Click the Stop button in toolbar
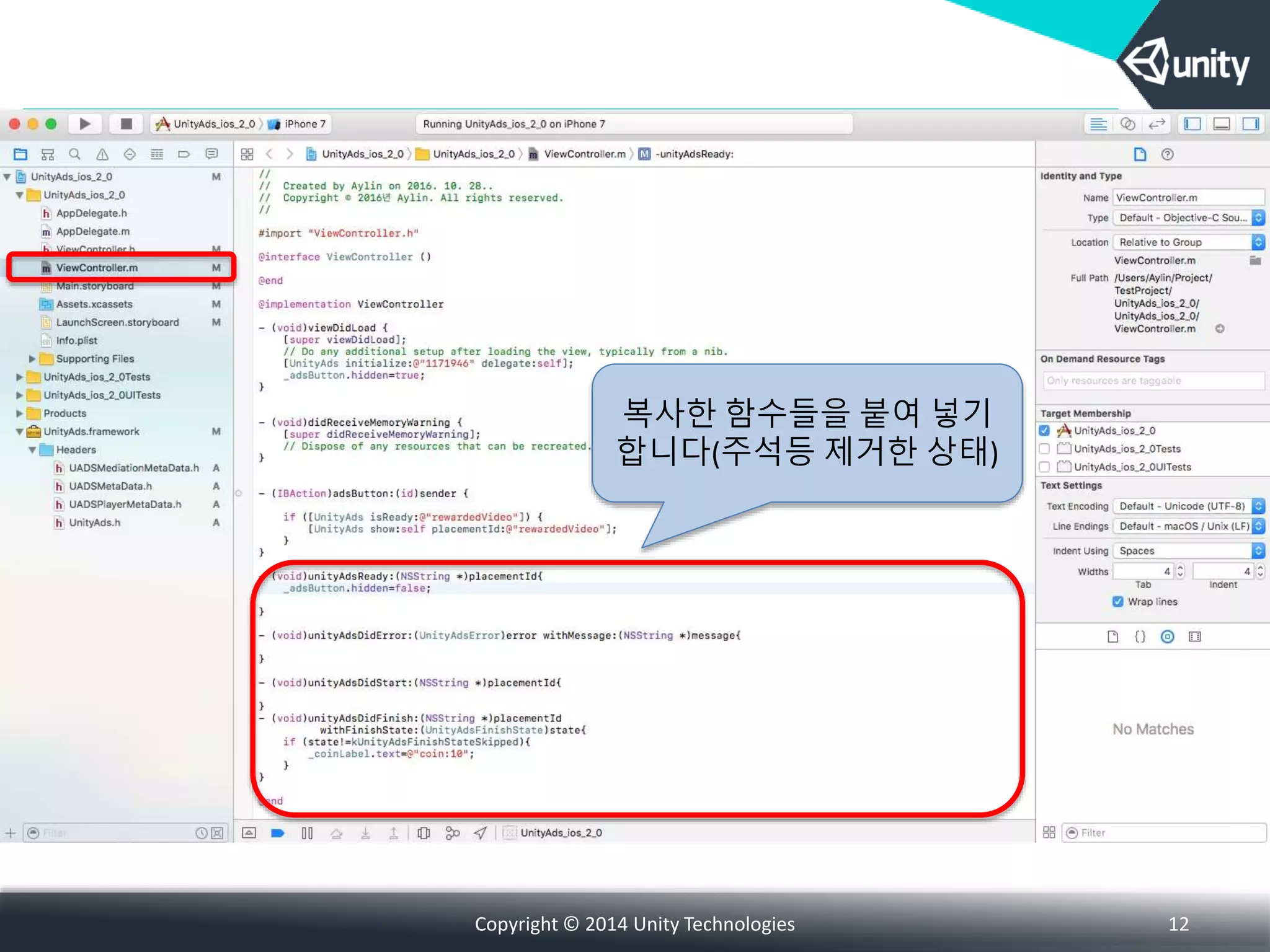1270x952 pixels. [x=127, y=124]
